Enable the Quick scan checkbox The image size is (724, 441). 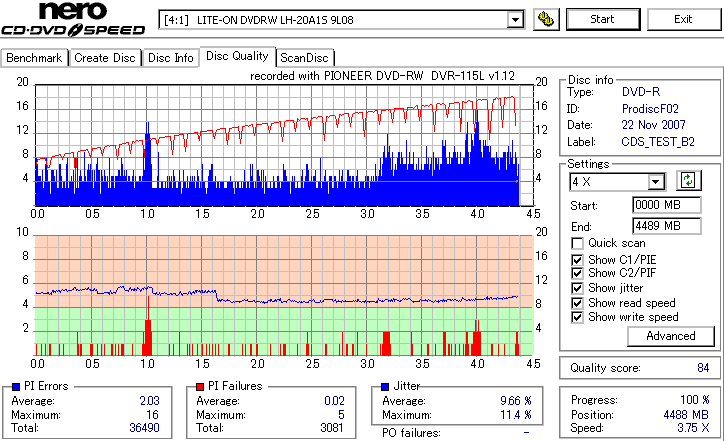[577, 243]
